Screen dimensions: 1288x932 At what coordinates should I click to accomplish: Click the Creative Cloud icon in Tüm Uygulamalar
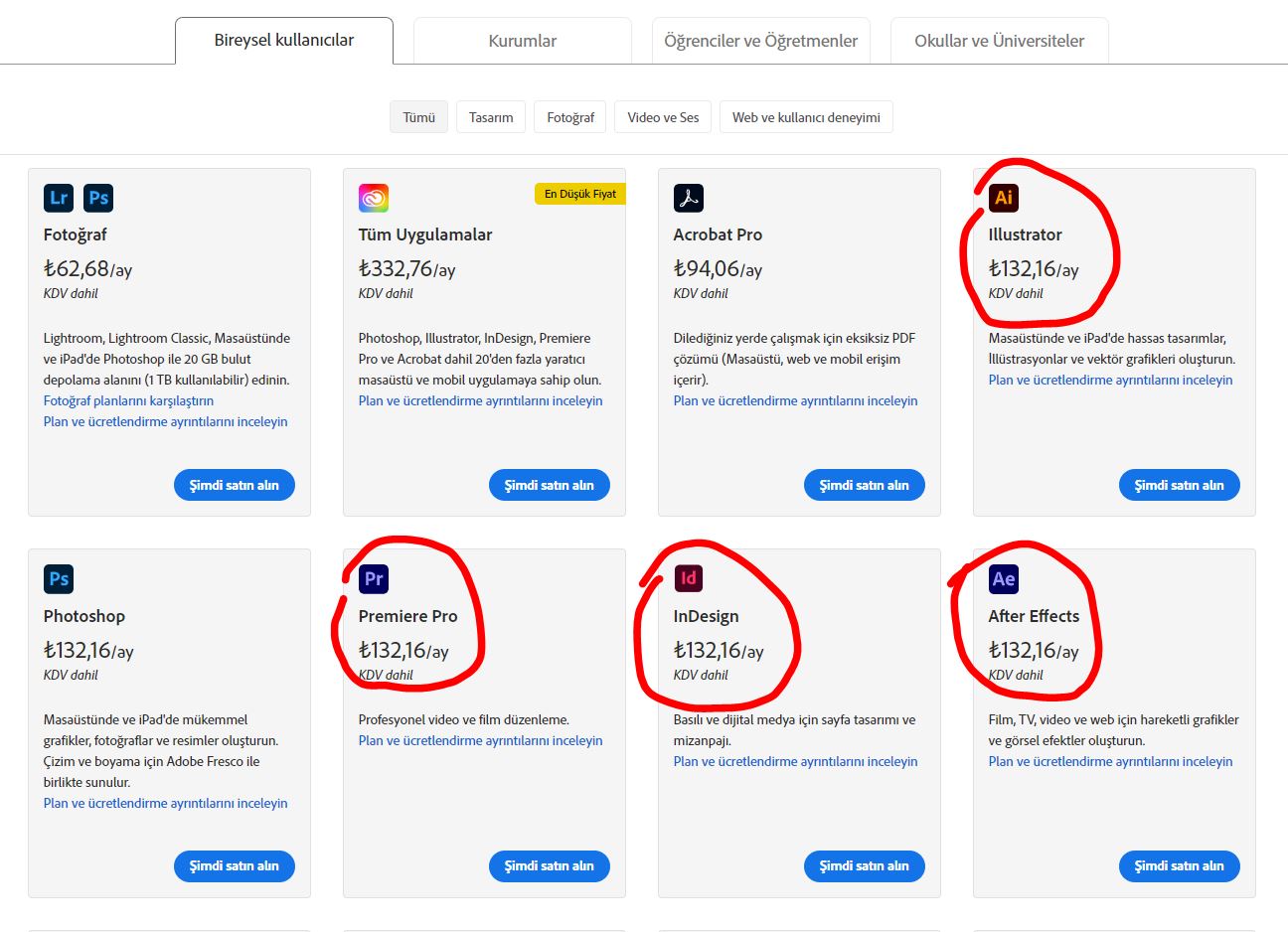[374, 198]
